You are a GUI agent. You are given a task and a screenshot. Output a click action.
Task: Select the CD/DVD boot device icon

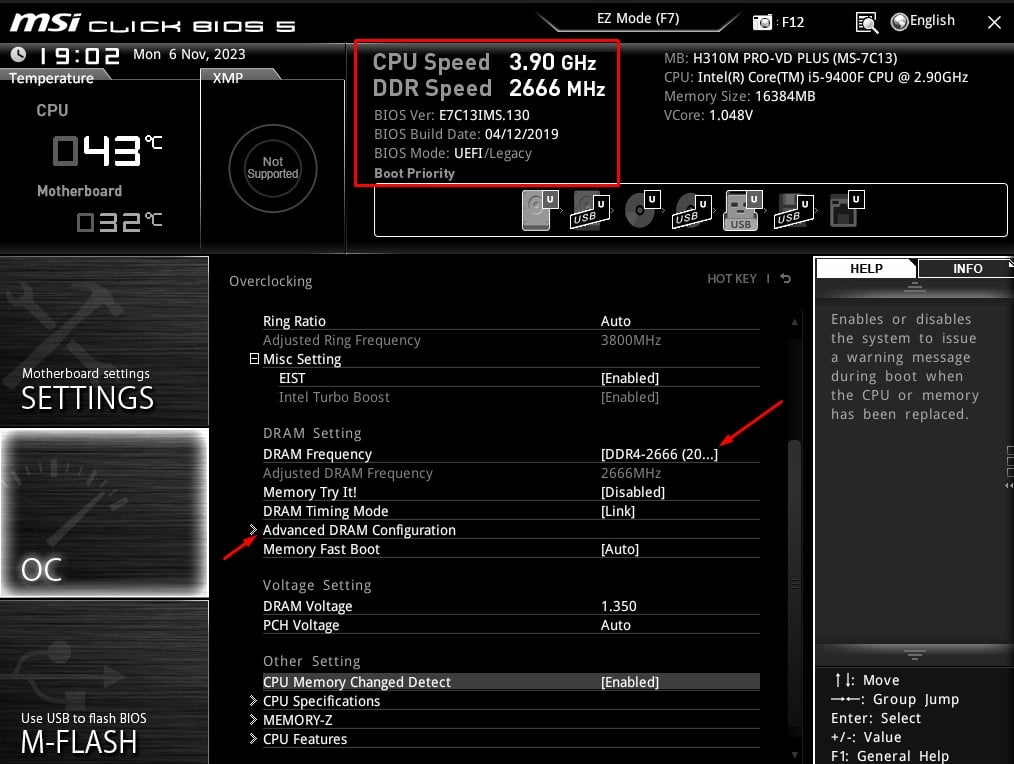click(642, 210)
